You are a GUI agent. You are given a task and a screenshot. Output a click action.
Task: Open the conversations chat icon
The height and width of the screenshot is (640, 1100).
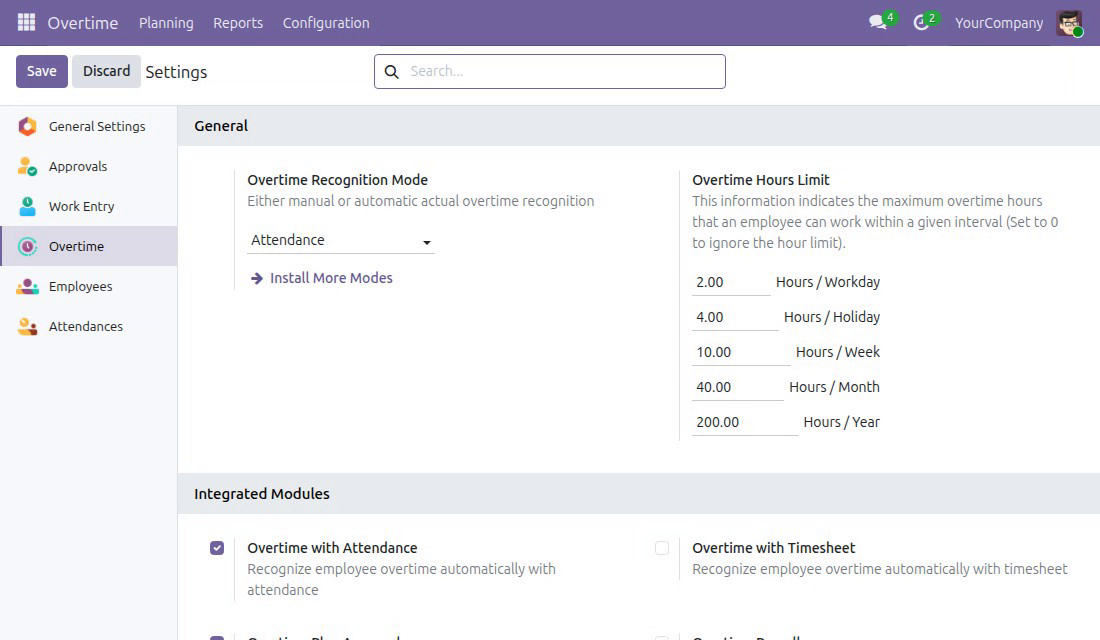coord(878,22)
